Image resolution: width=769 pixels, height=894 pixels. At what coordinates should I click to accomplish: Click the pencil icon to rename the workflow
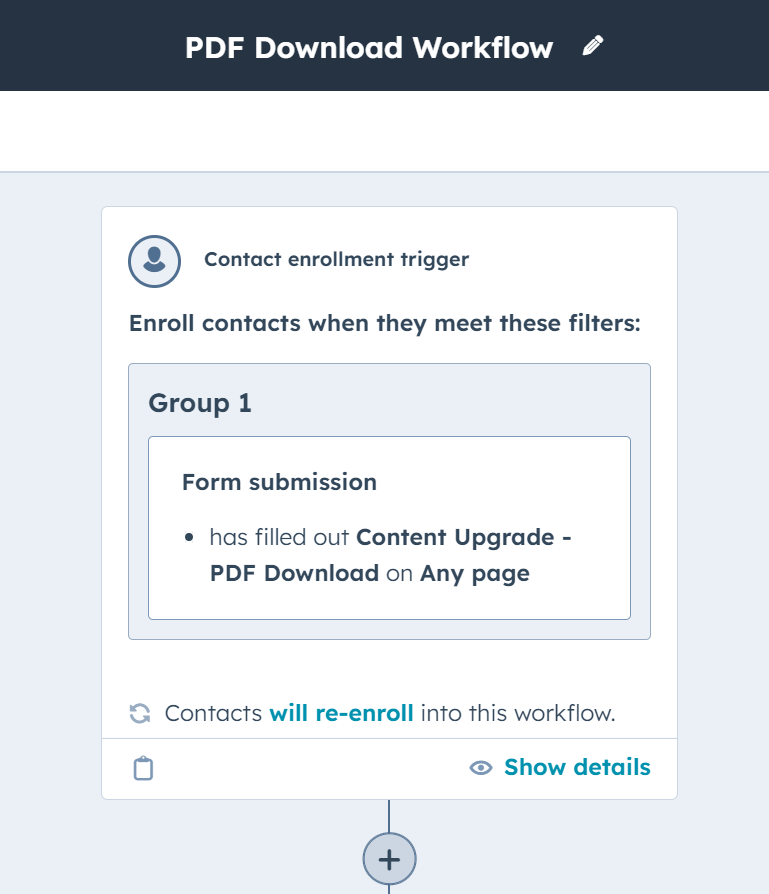click(594, 44)
